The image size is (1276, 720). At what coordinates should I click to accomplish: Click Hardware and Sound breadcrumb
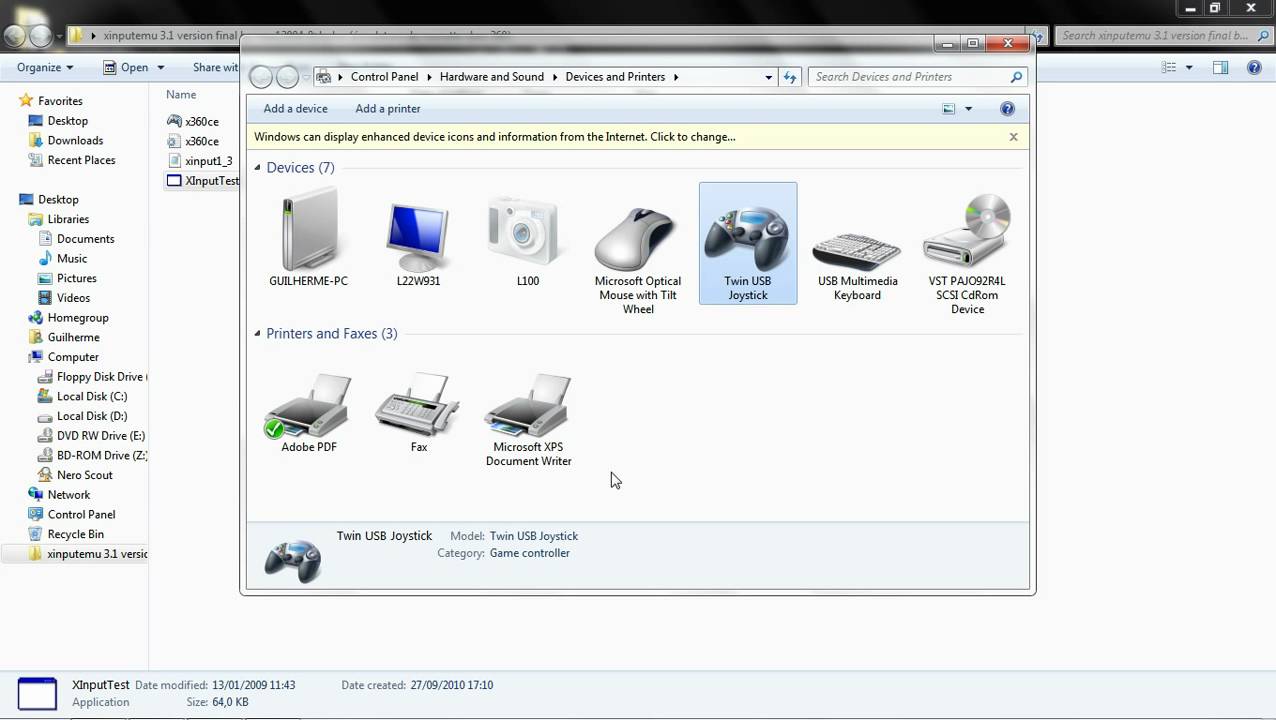point(492,77)
